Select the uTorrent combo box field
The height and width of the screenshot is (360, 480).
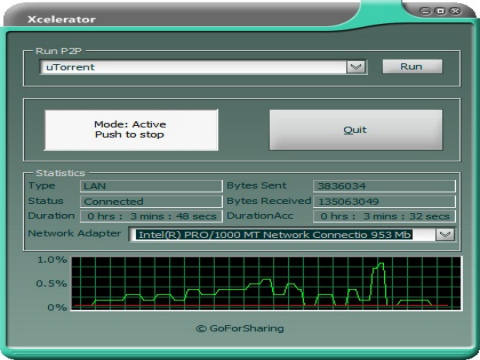(x=203, y=67)
